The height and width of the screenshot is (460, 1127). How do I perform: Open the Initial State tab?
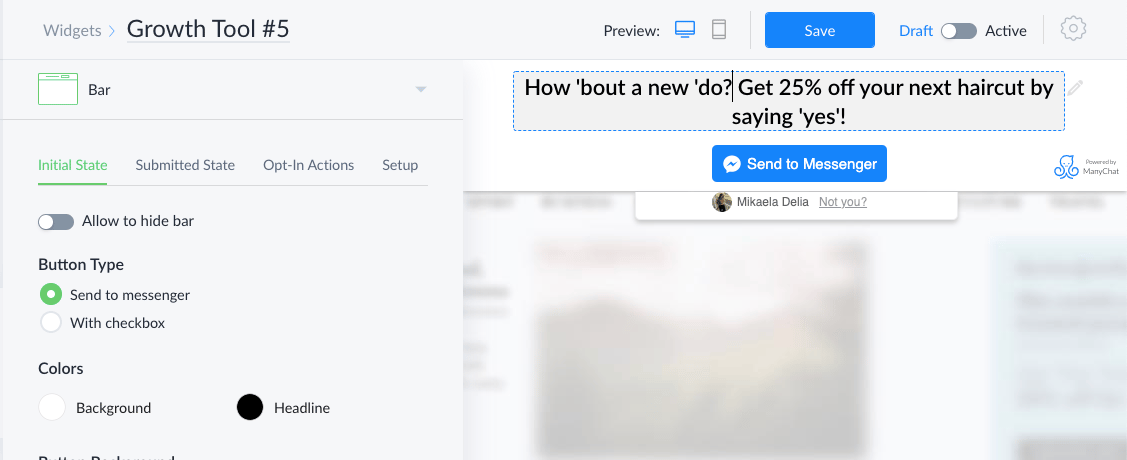point(73,165)
